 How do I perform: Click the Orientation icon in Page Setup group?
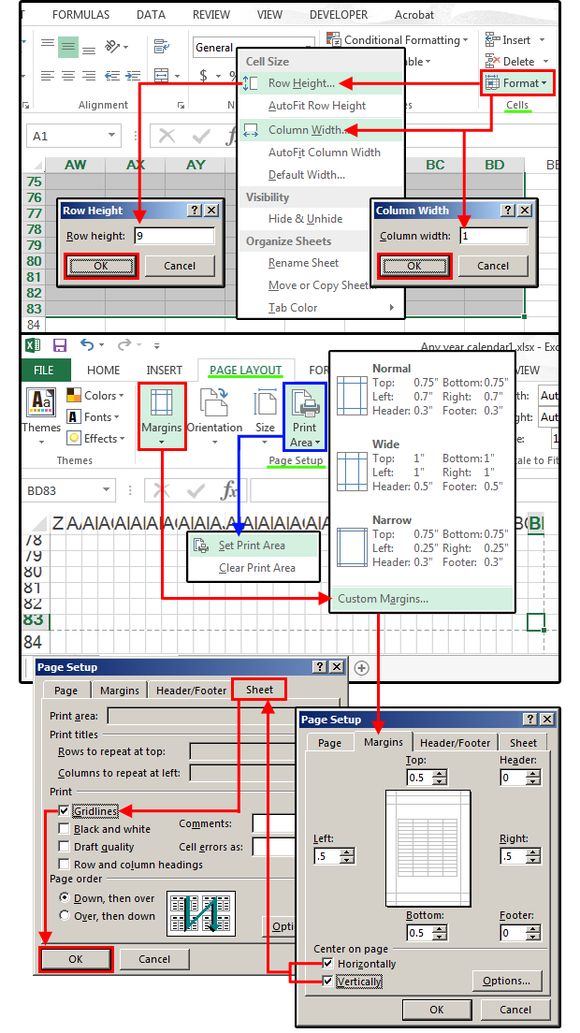coord(214,403)
